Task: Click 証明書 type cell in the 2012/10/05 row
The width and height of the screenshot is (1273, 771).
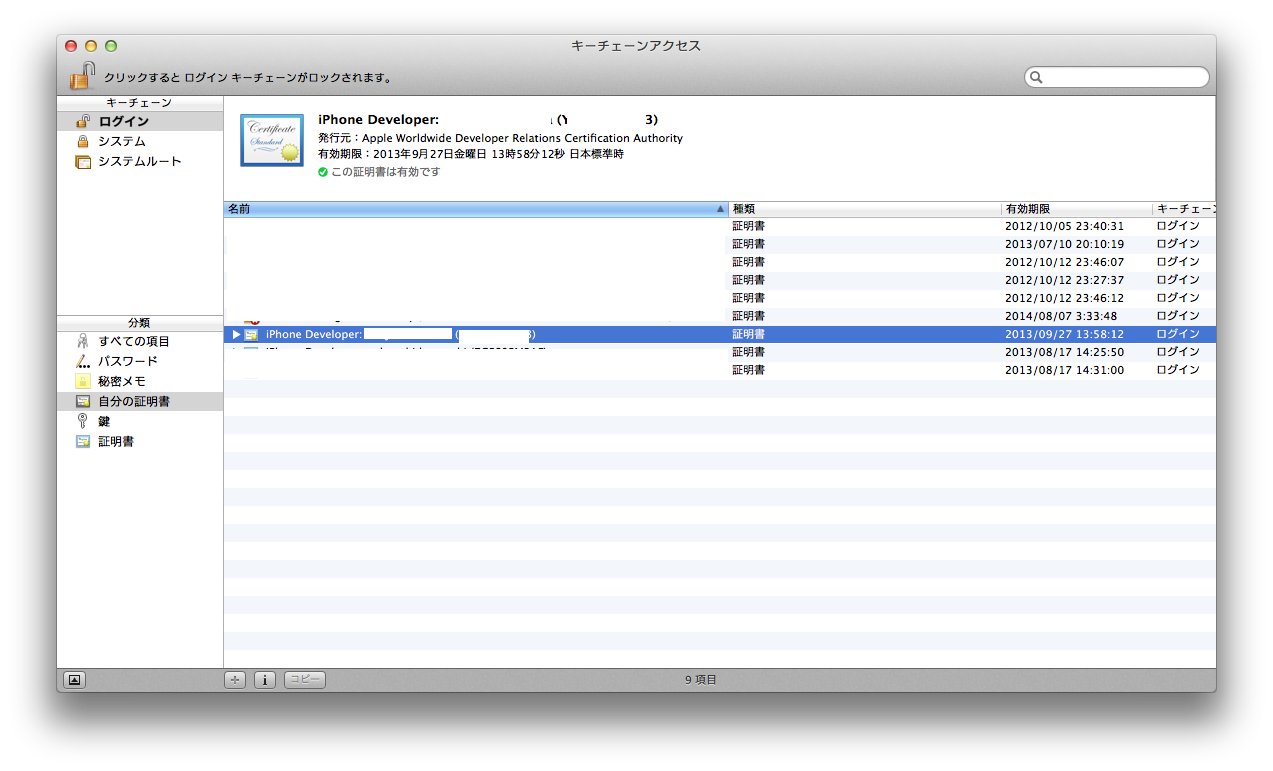Action: click(x=749, y=226)
